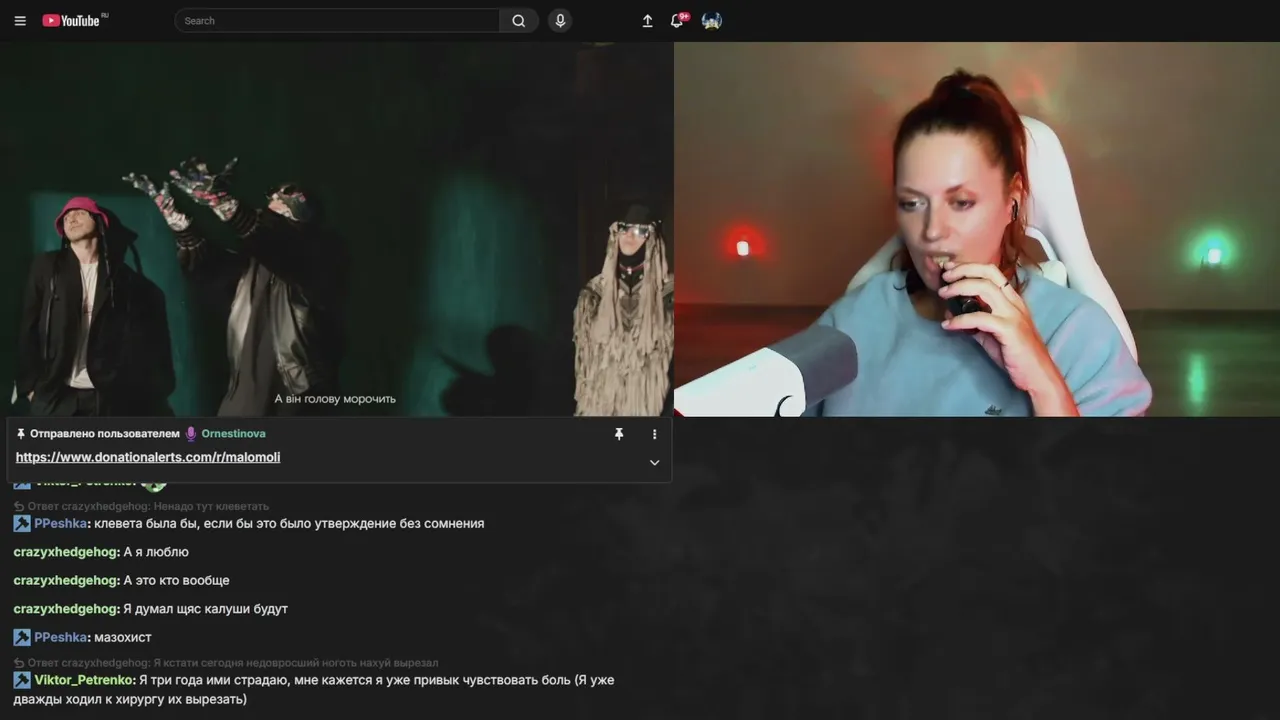This screenshot has width=1280, height=720.
Task: Click the magnifier search button
Action: point(518,21)
